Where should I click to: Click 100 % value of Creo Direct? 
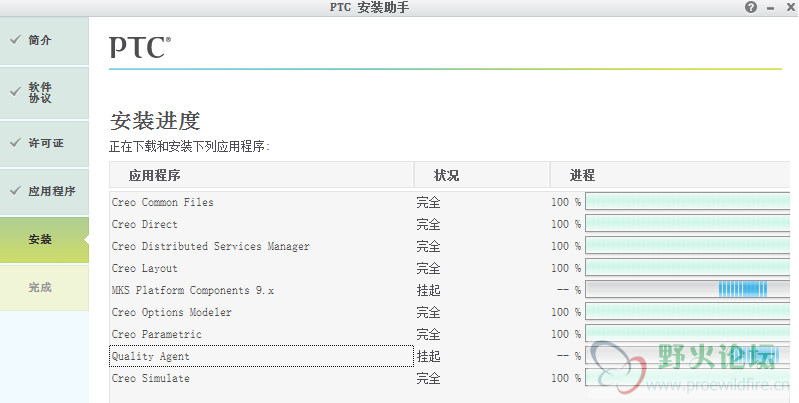point(566,224)
